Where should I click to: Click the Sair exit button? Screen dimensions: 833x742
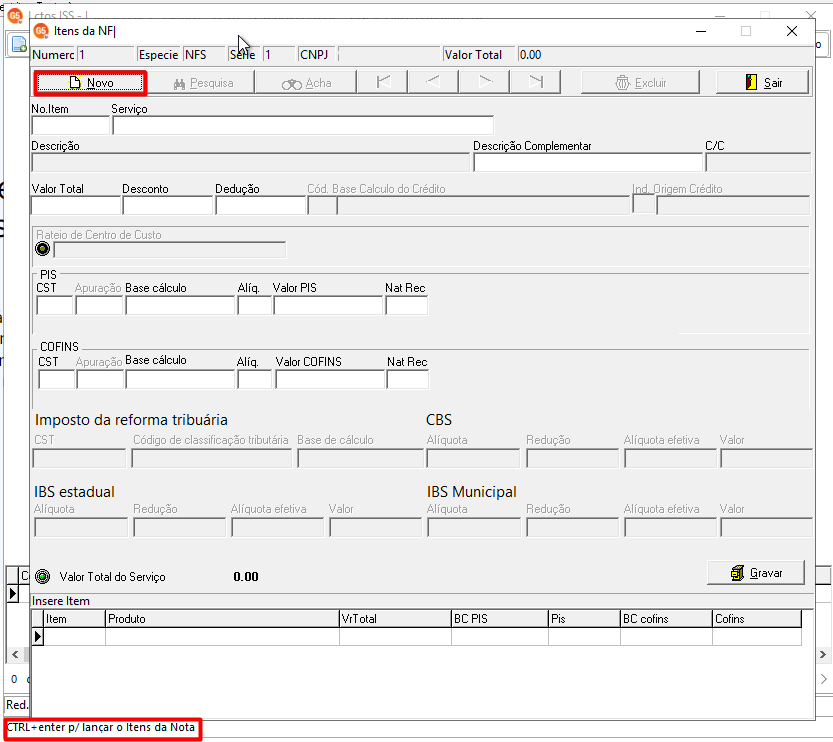tap(763, 83)
